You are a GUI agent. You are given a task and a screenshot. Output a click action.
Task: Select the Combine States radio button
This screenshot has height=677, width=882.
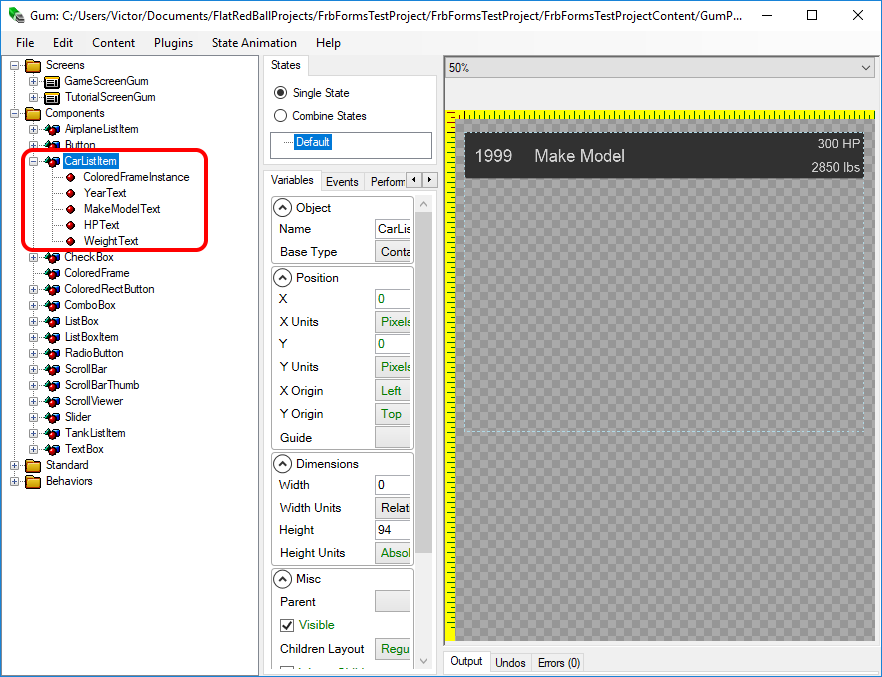coord(281,116)
